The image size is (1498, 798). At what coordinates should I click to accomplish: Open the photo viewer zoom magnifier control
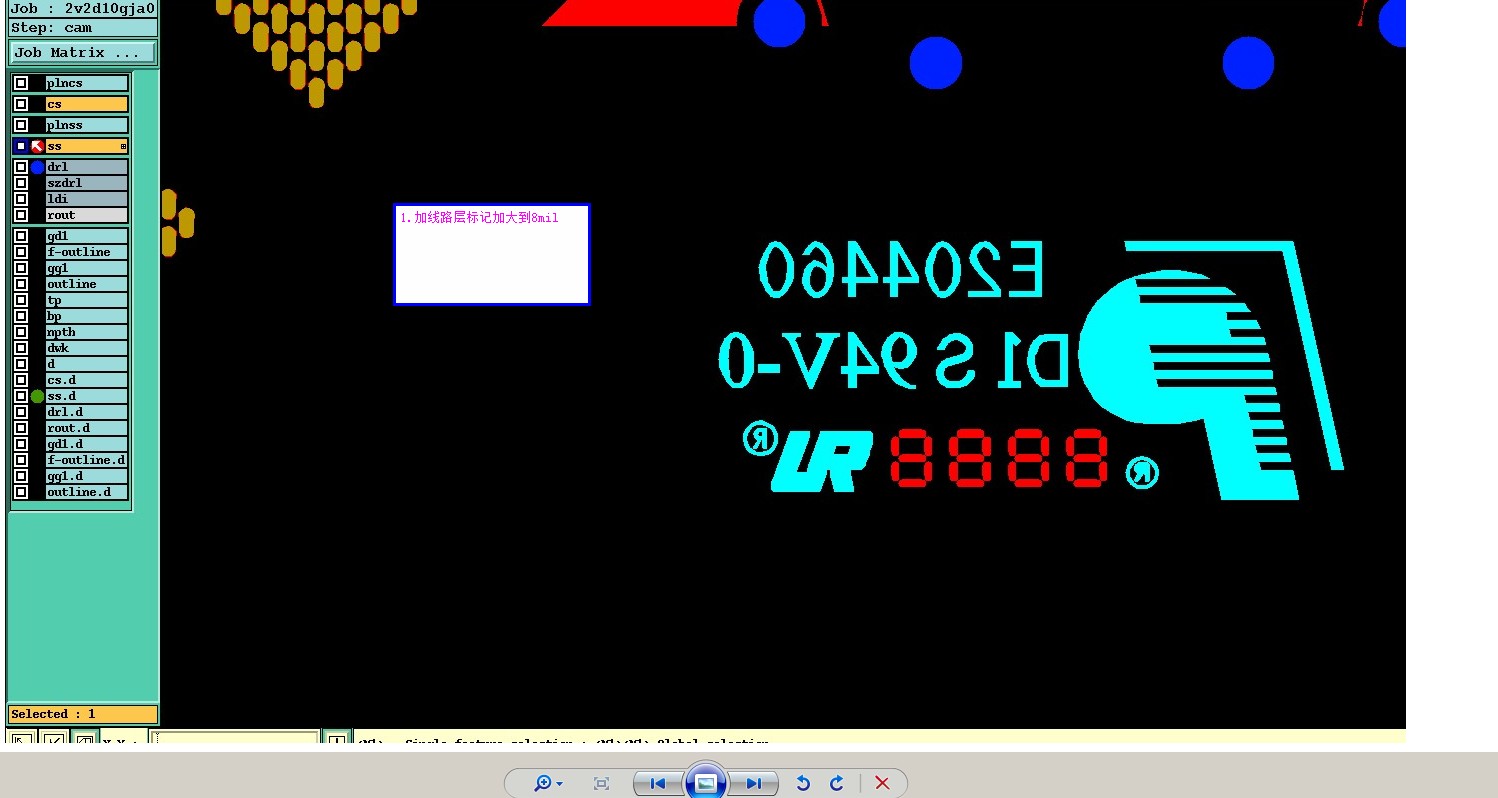click(548, 783)
